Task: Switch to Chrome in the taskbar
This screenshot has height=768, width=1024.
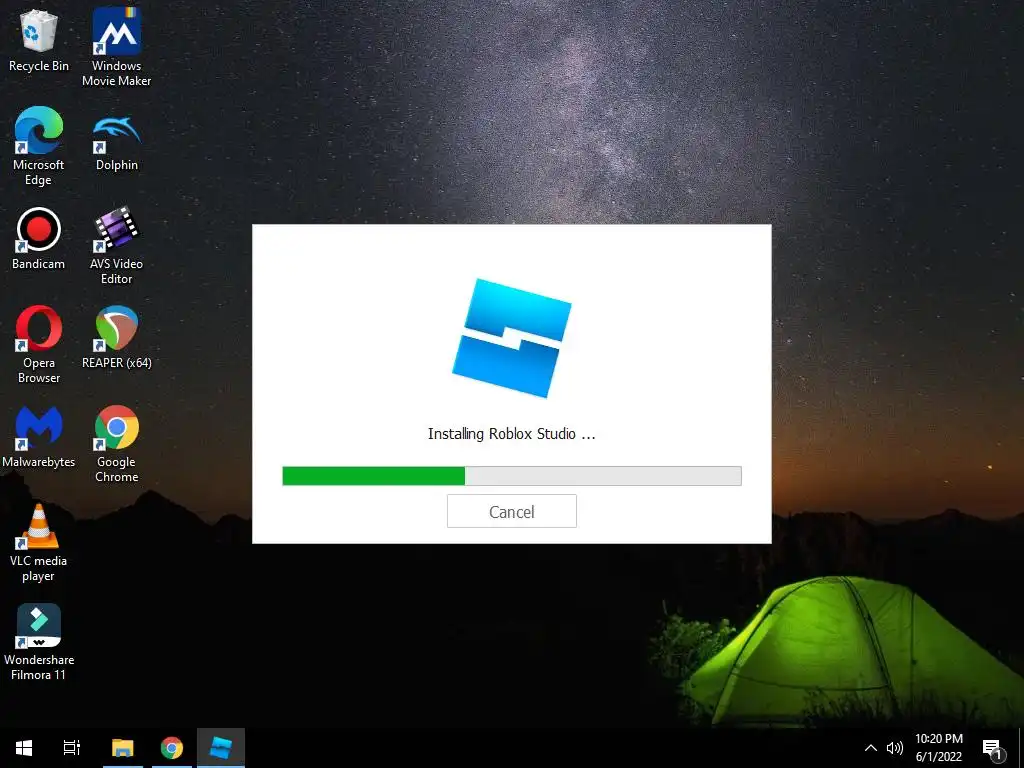Action: click(172, 748)
